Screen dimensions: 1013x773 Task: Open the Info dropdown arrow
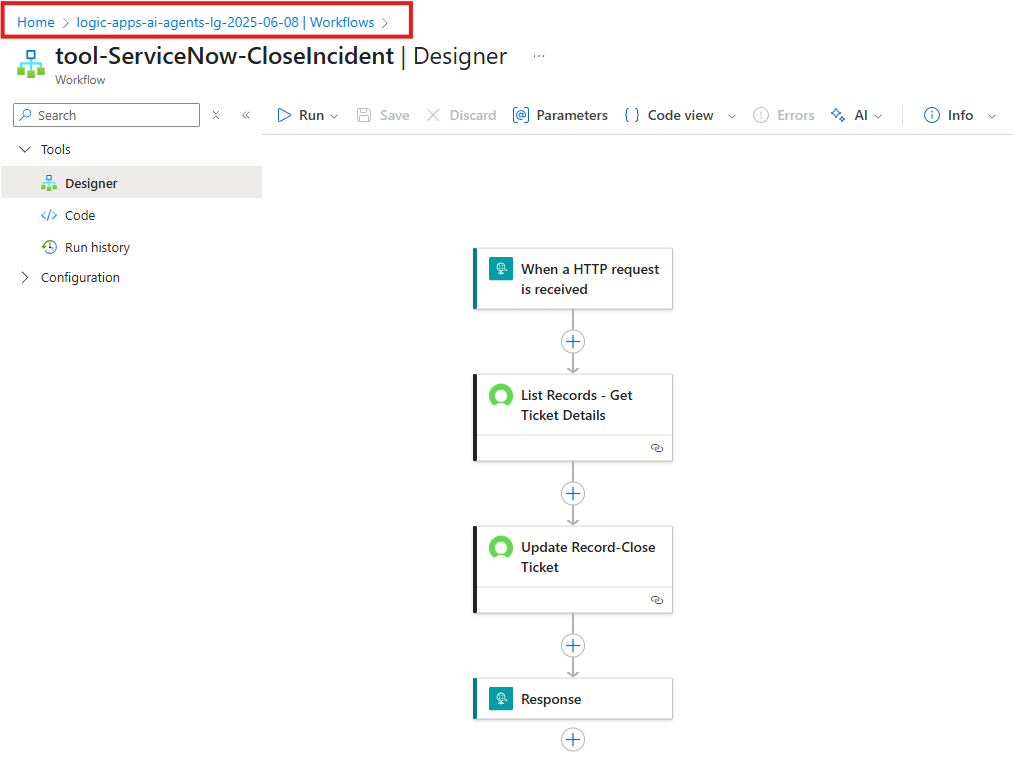pos(992,116)
